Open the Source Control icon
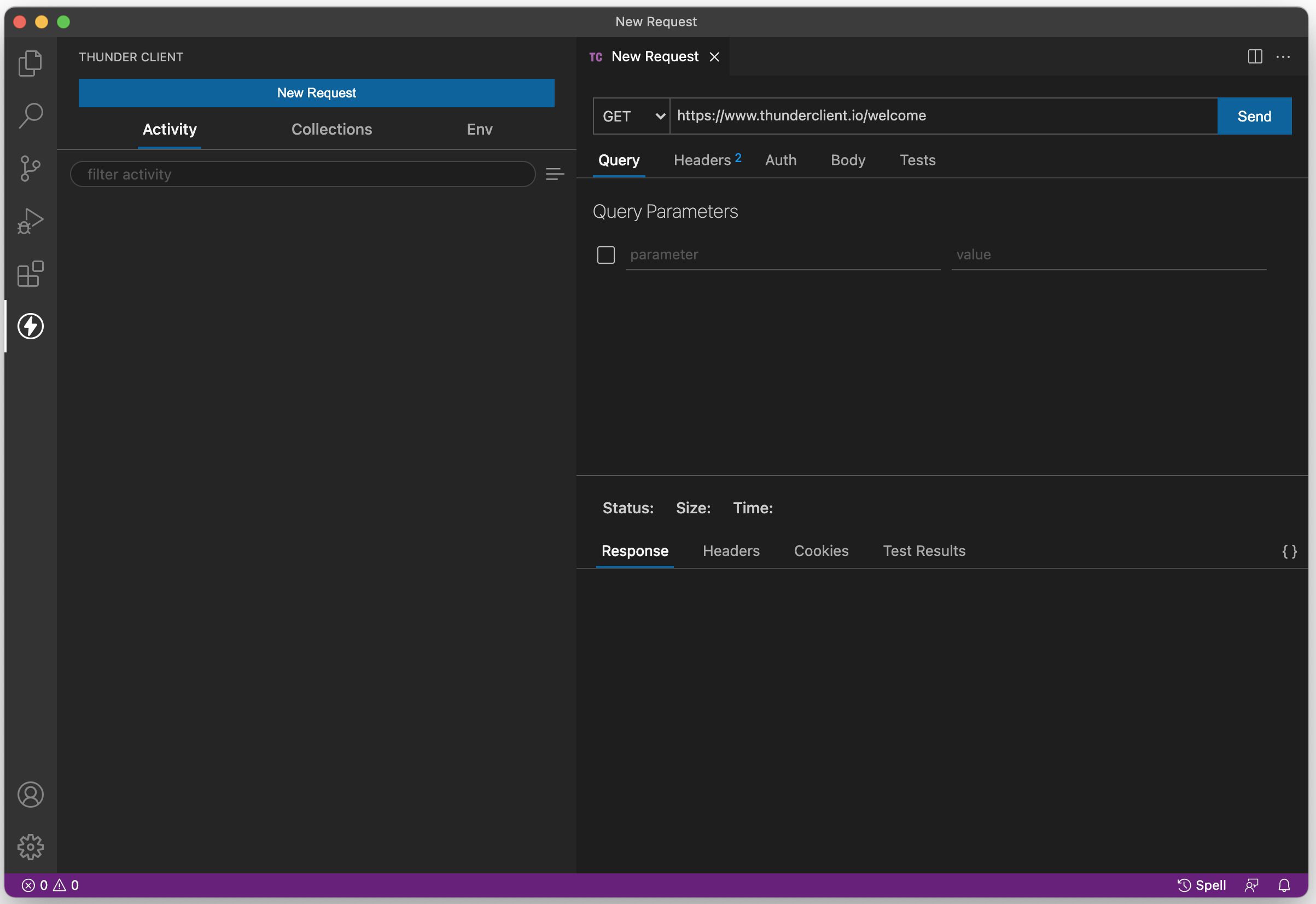 coord(30,168)
